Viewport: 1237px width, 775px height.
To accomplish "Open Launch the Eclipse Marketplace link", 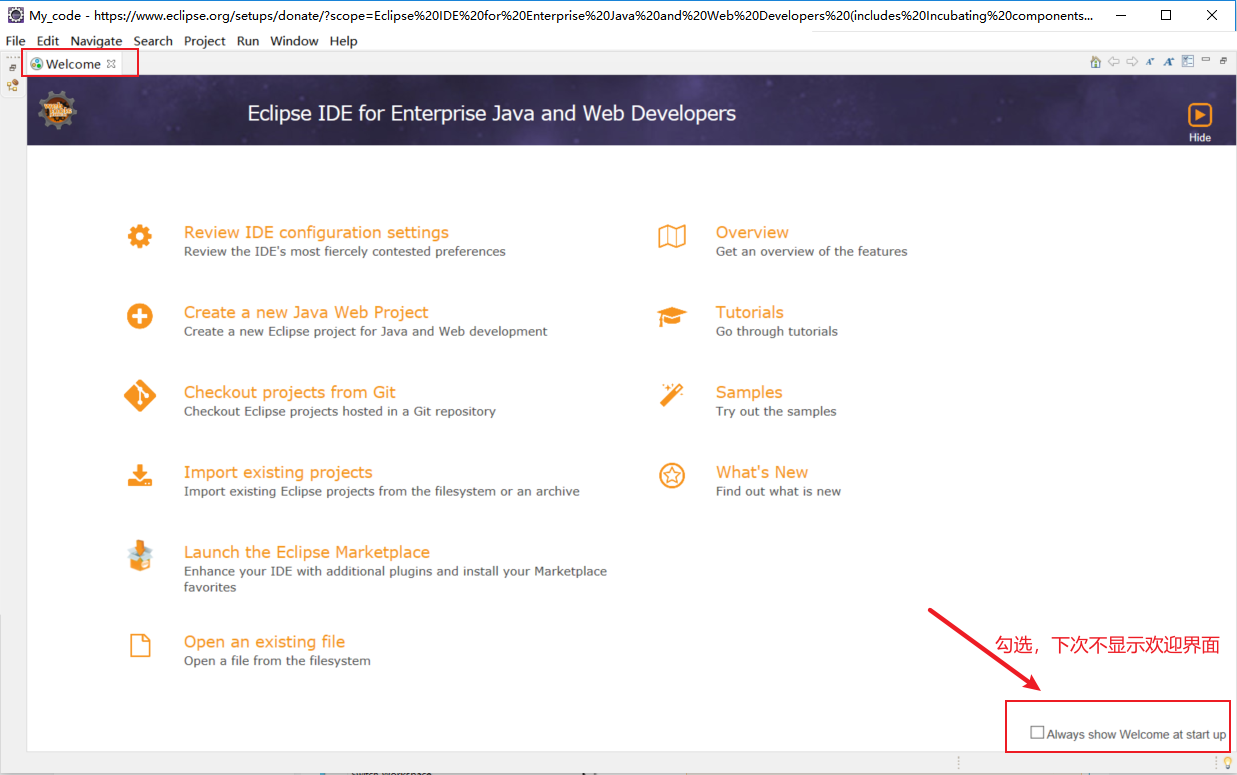I will (307, 552).
